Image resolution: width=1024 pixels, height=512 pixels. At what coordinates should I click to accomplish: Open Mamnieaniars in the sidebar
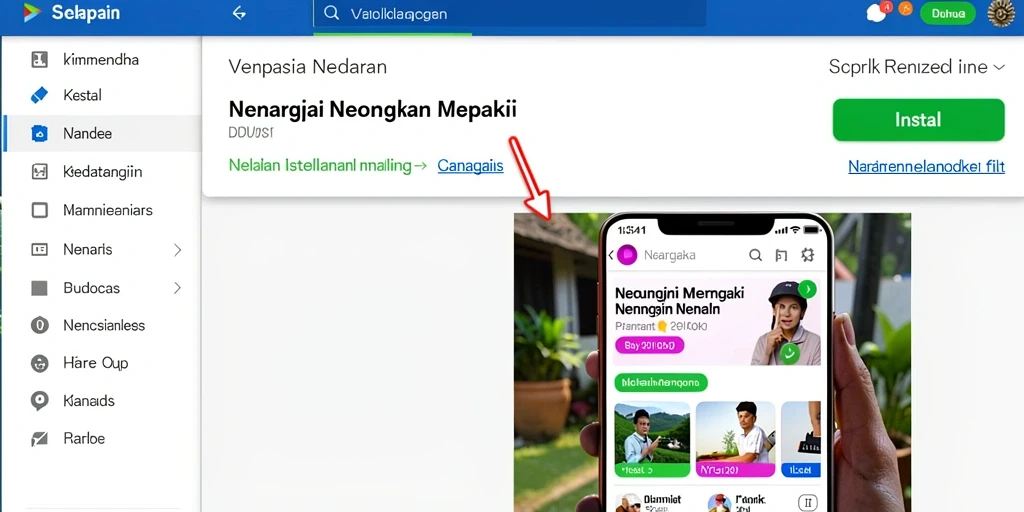[x=108, y=210]
